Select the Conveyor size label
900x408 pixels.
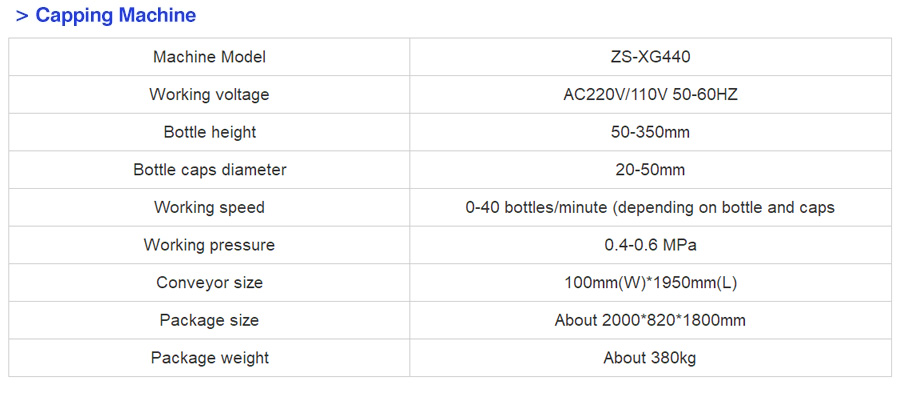[x=209, y=283]
